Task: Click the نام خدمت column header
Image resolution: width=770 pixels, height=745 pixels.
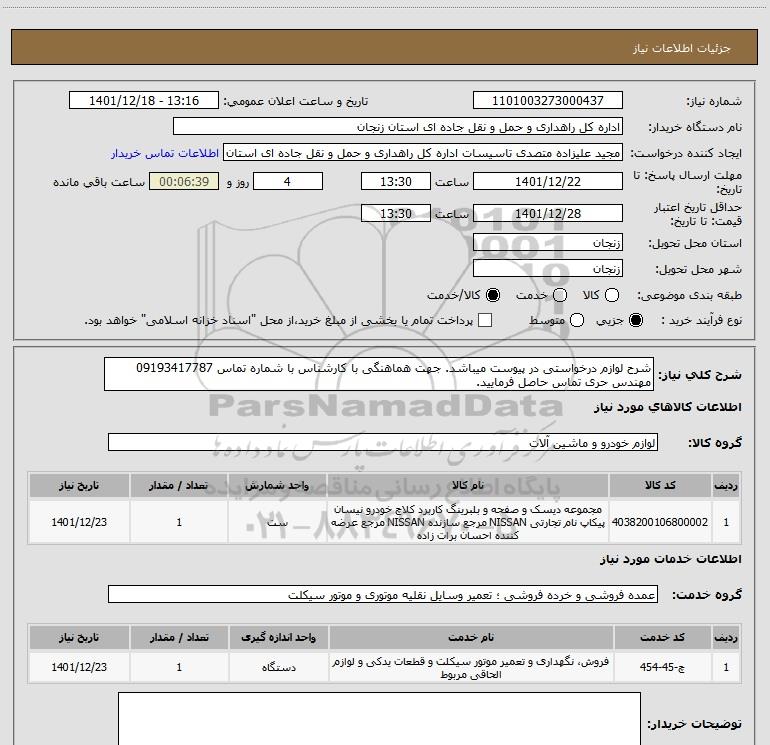Action: click(470, 637)
